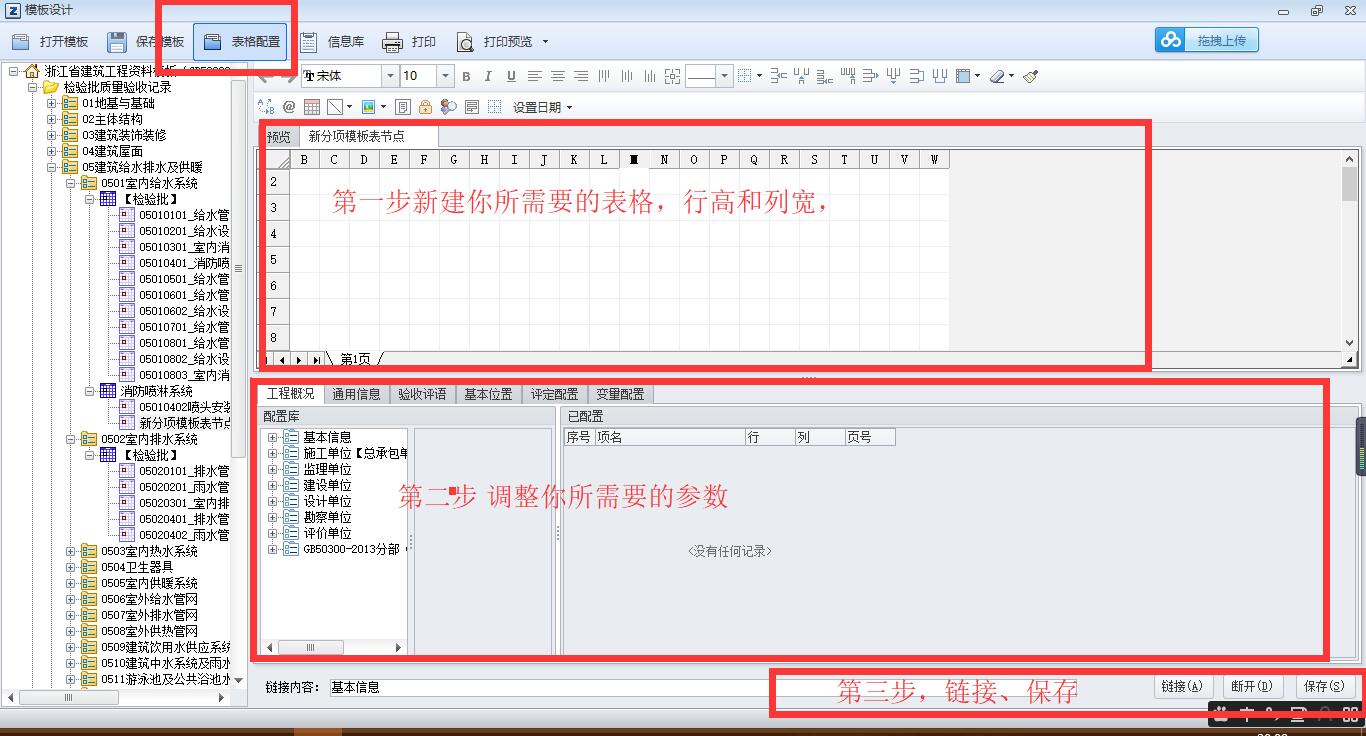Image resolution: width=1366 pixels, height=736 pixels.
Task: Collapse the 05建筑给水排水及供暖 node
Action: 52,167
